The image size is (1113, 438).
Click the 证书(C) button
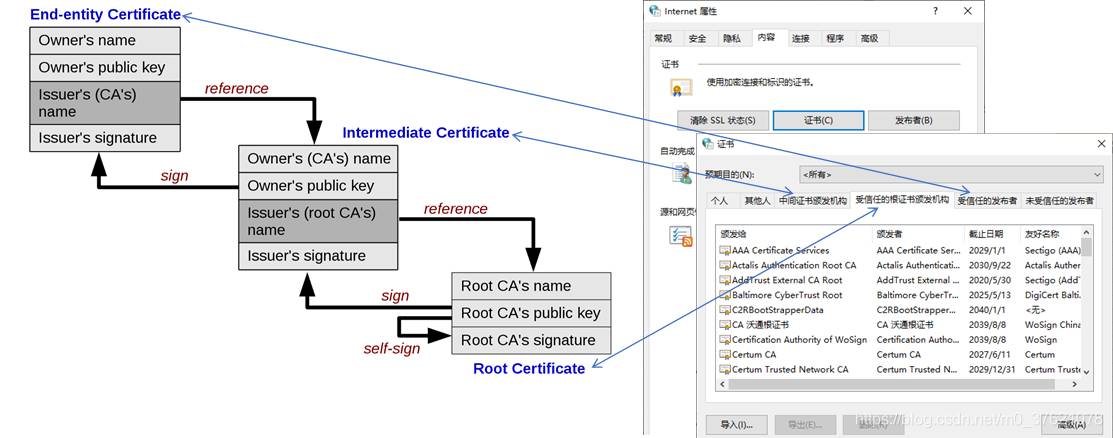[818, 121]
